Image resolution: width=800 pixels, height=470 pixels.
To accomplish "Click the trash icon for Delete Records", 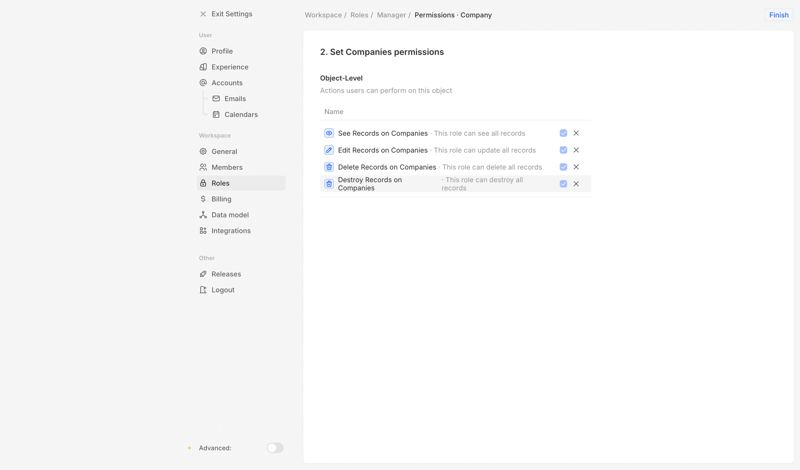I will click(329, 167).
